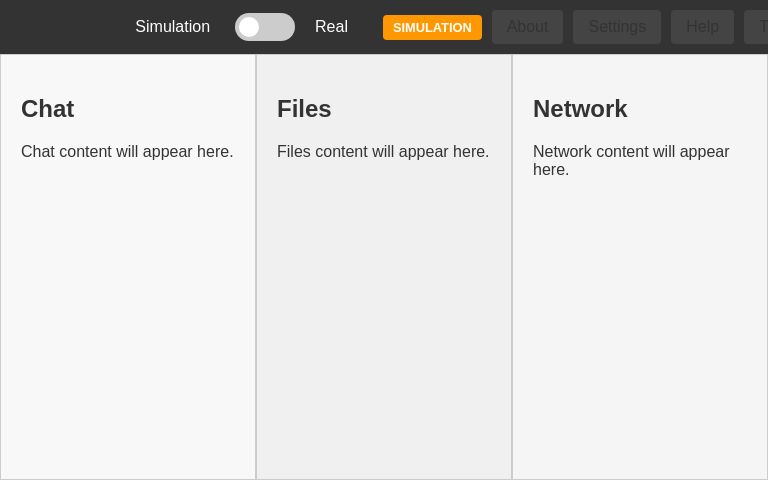Screen dimensions: 768x480
Task: Select the Network panel heading
Action: pyautogui.click(x=580, y=109)
